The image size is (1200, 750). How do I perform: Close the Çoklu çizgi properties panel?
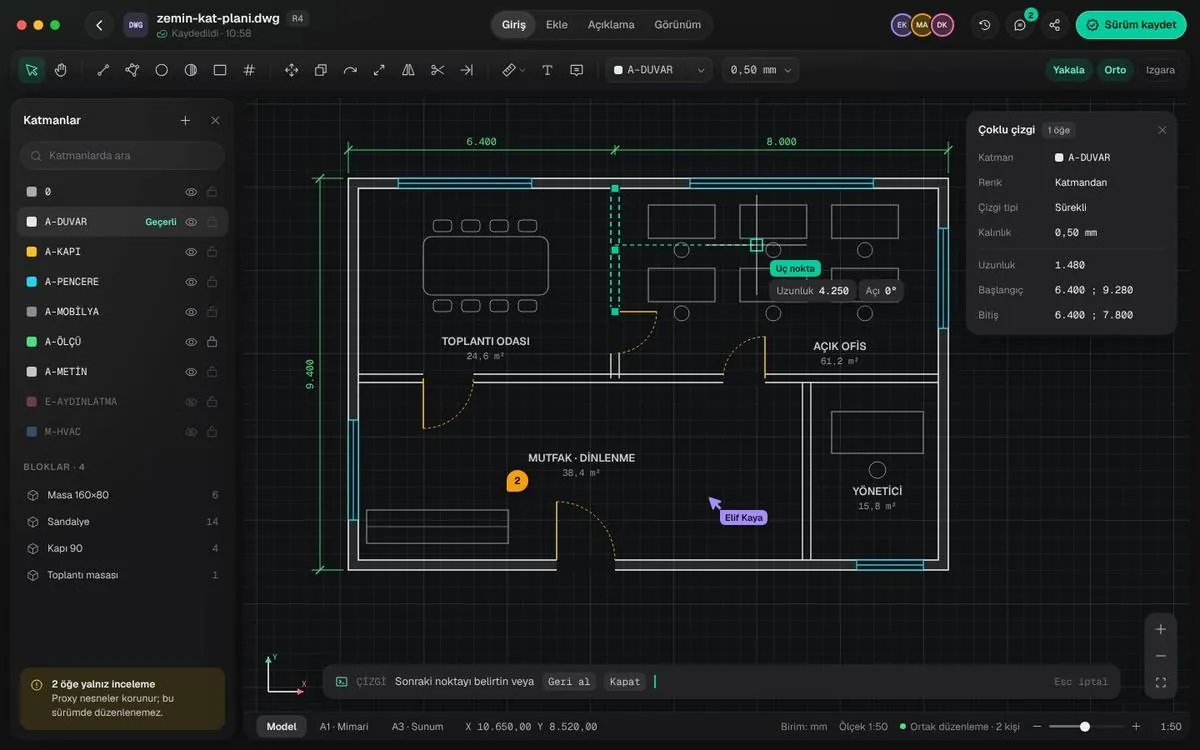[x=1162, y=130]
